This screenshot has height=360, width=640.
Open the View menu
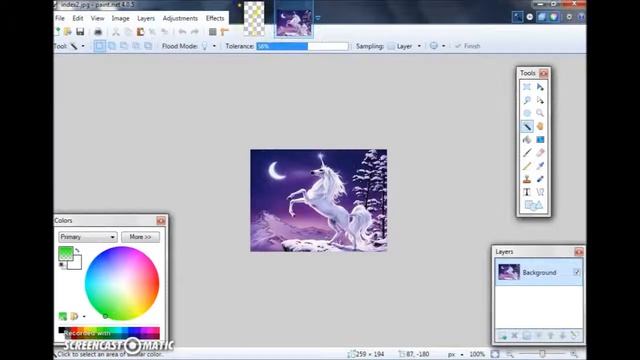coord(97,18)
